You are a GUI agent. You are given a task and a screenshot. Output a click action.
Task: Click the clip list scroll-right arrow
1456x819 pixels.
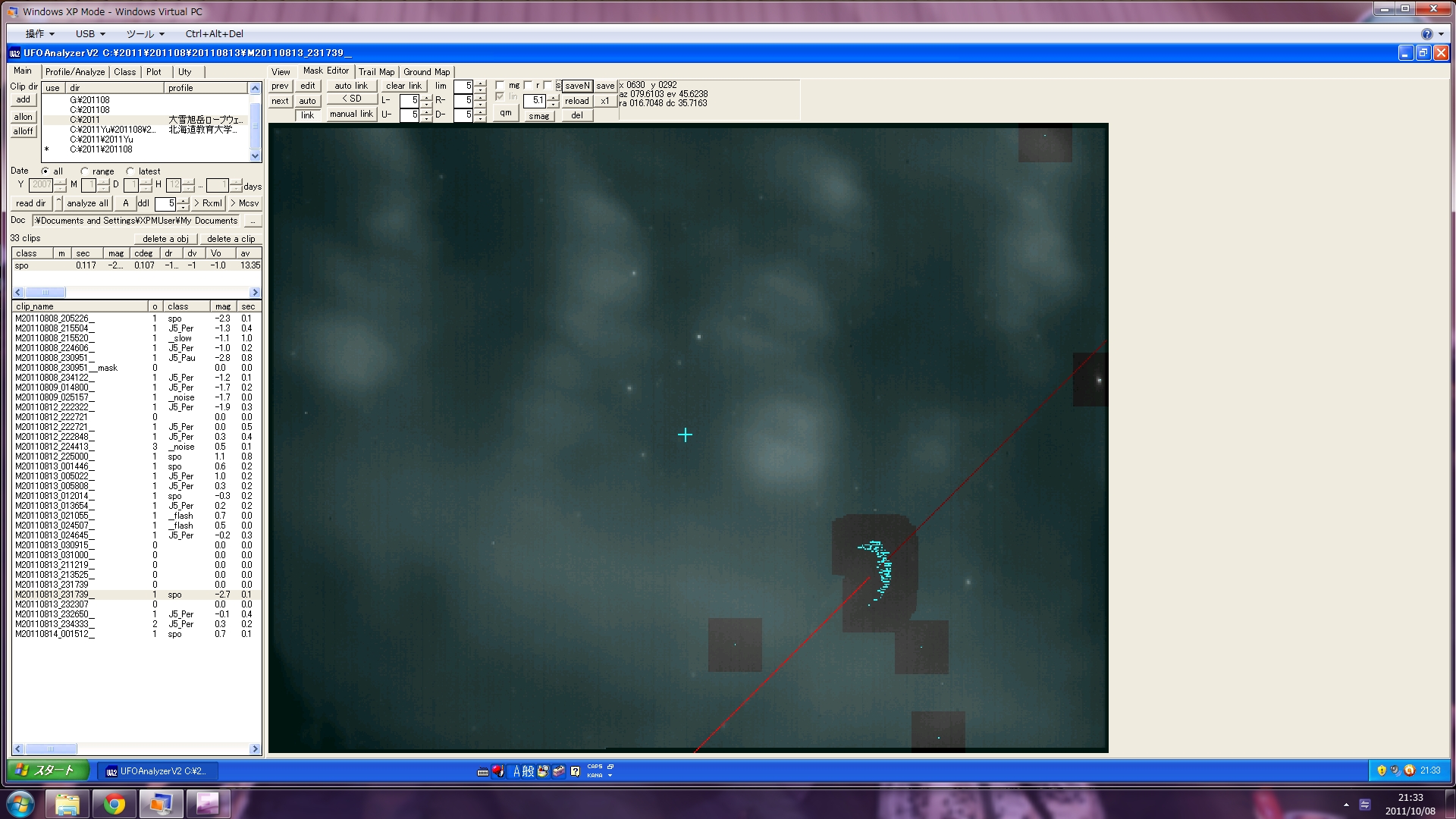coord(256,749)
